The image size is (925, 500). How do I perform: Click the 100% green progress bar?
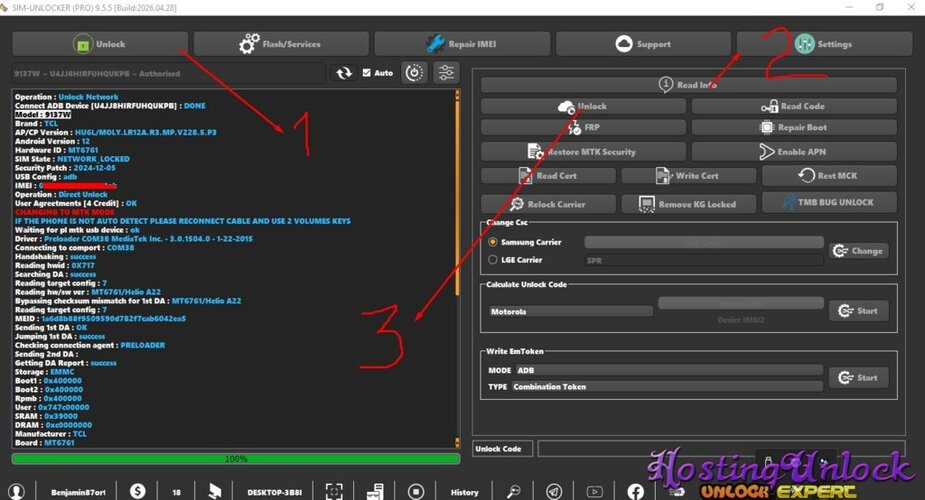(x=236, y=459)
